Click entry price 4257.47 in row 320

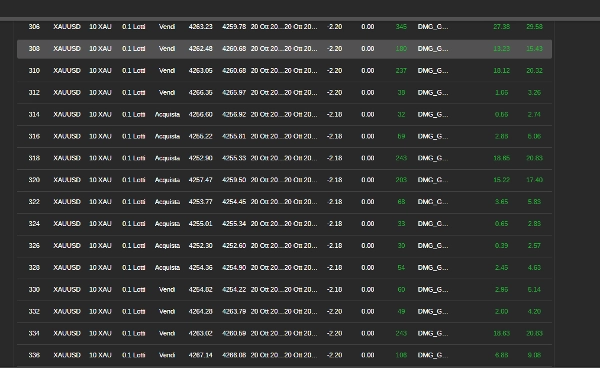coord(201,180)
